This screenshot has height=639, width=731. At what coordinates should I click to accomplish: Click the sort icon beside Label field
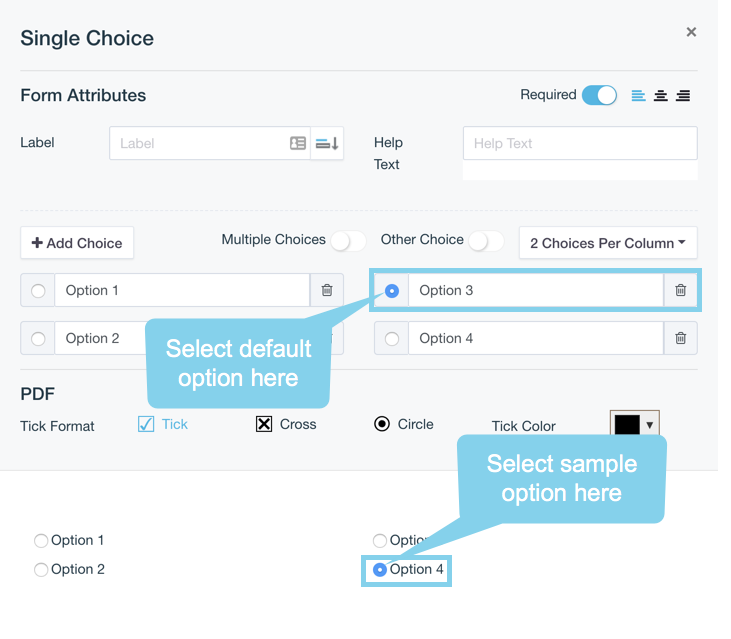(327, 143)
